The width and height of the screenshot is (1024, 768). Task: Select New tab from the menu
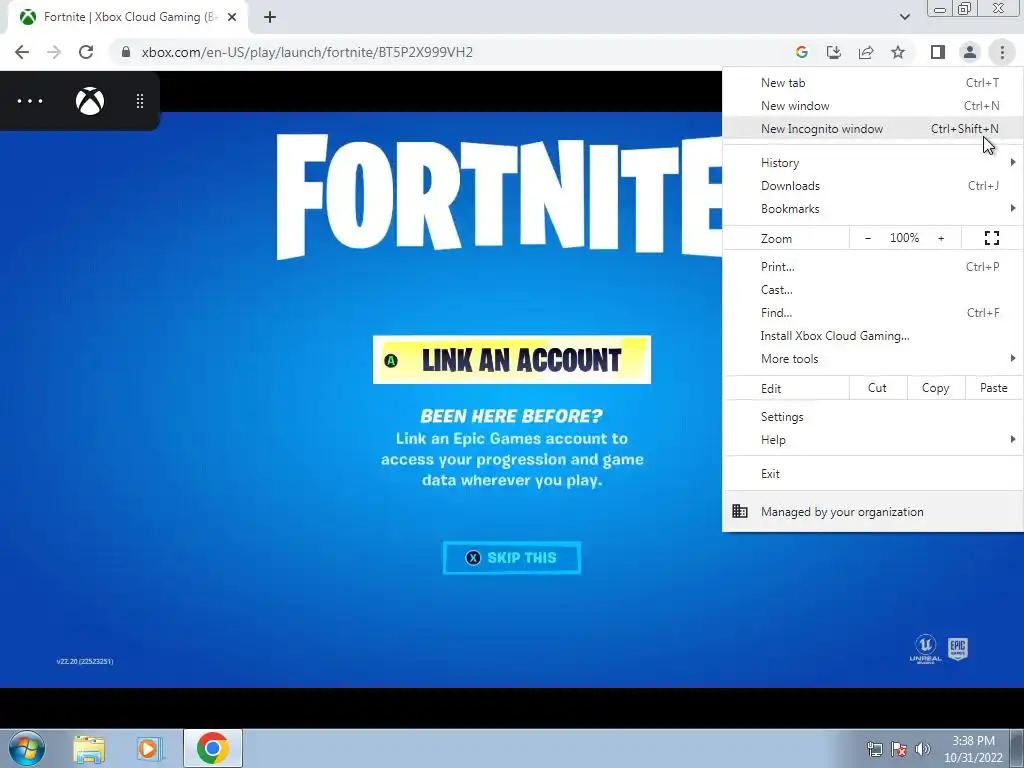(x=872, y=83)
